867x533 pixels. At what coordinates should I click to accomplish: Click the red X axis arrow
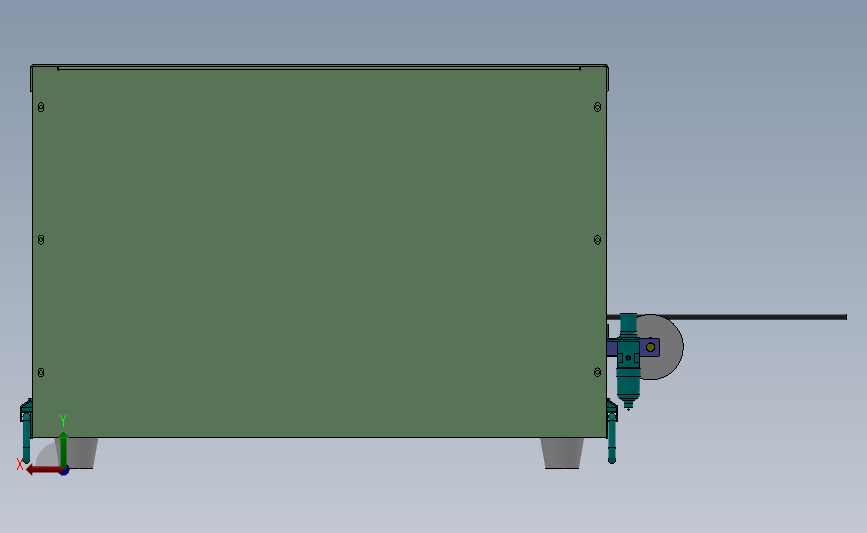point(44,470)
